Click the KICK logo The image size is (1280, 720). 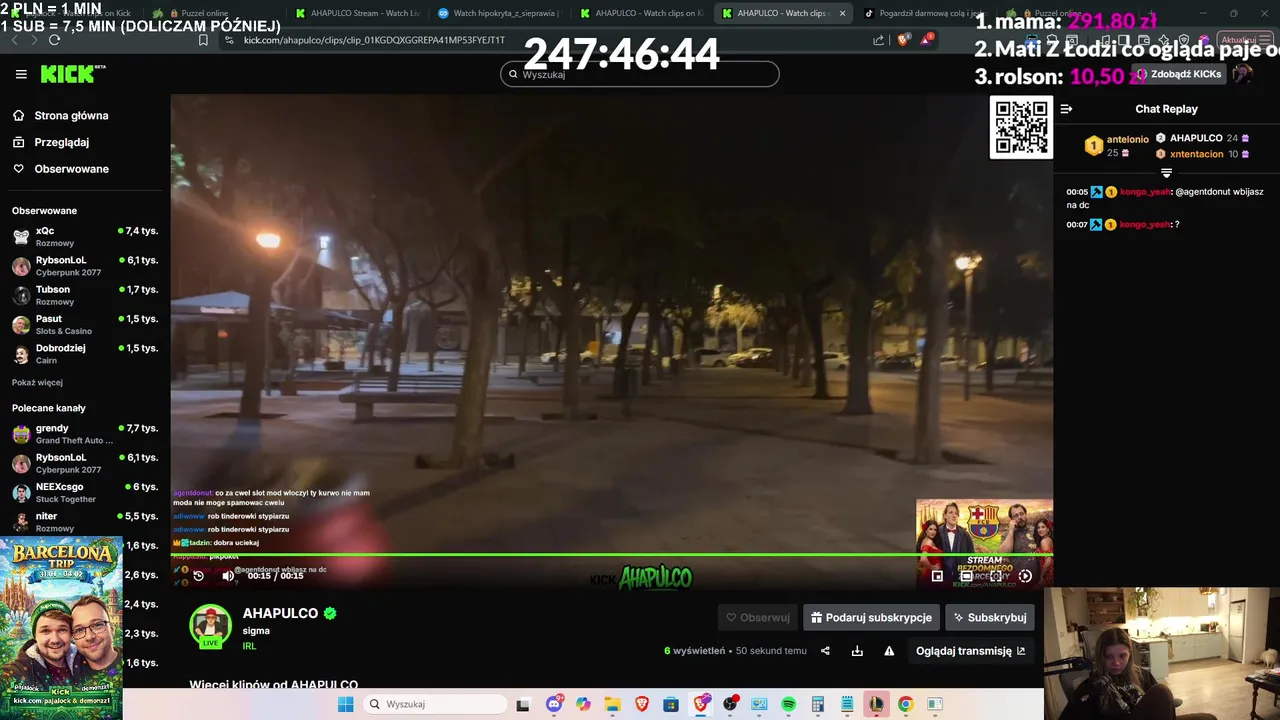[69, 73]
